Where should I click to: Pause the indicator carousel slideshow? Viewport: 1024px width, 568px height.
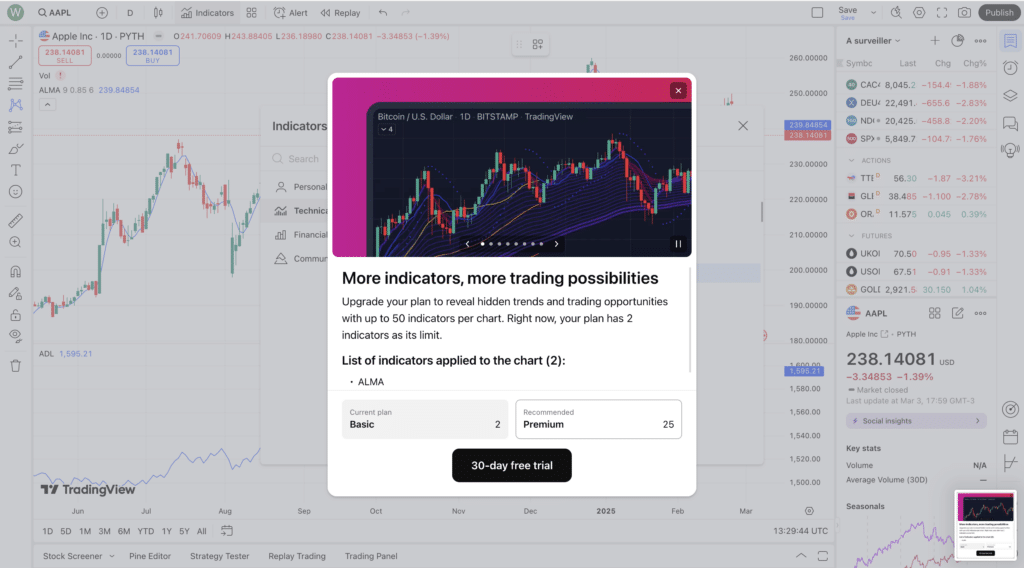click(x=678, y=243)
